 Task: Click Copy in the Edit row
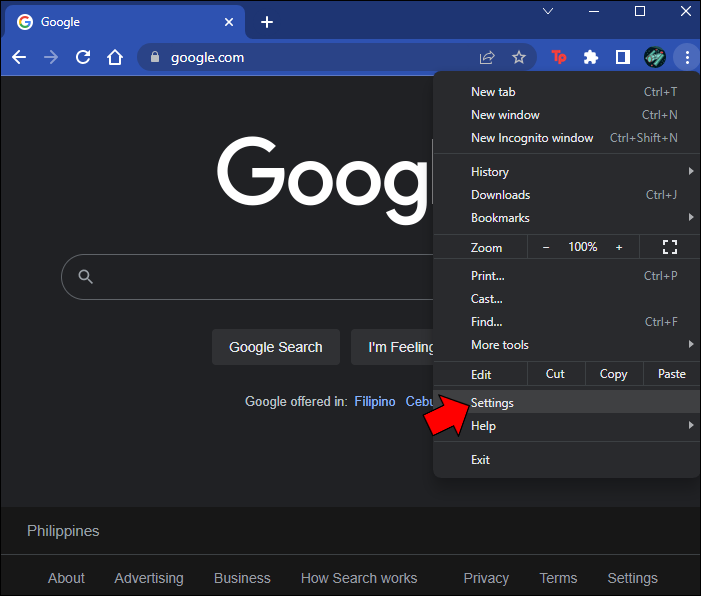614,374
